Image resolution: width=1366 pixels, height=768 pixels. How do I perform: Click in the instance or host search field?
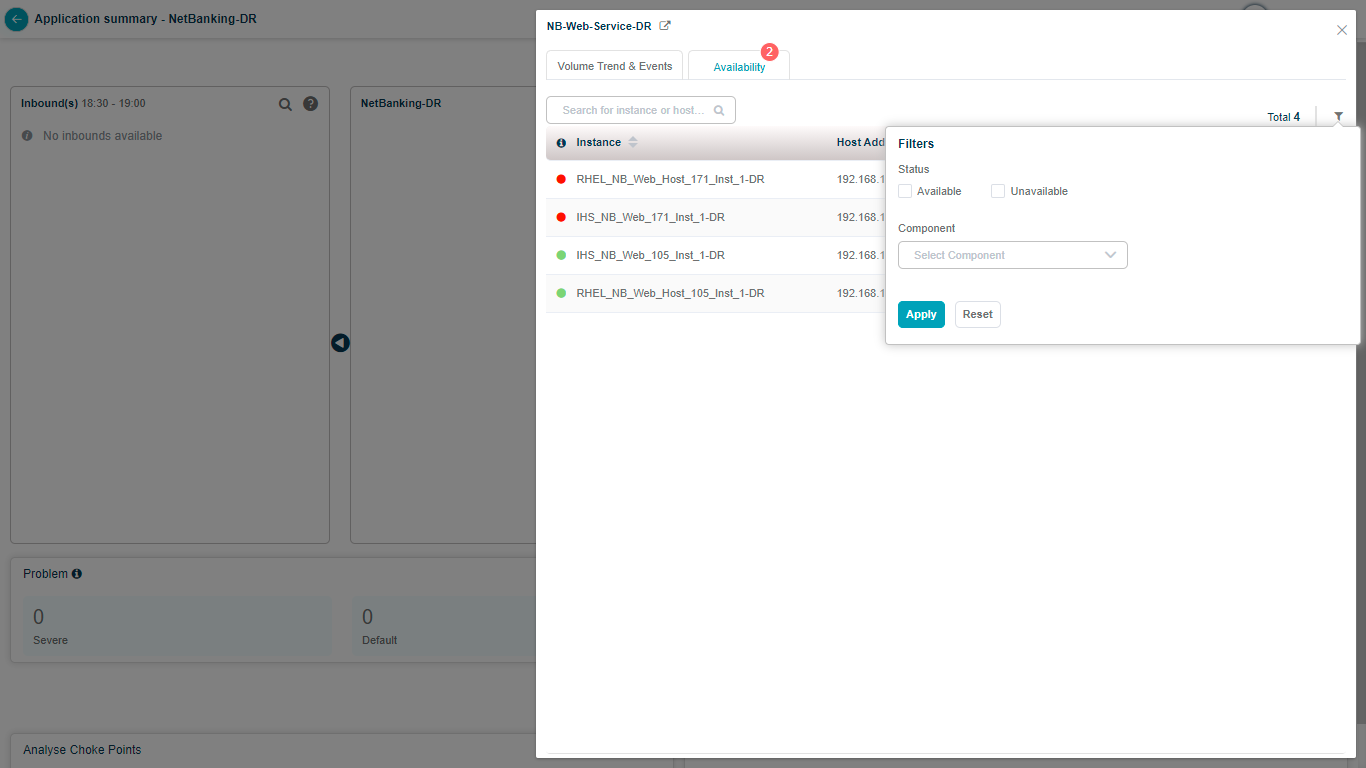(632, 111)
